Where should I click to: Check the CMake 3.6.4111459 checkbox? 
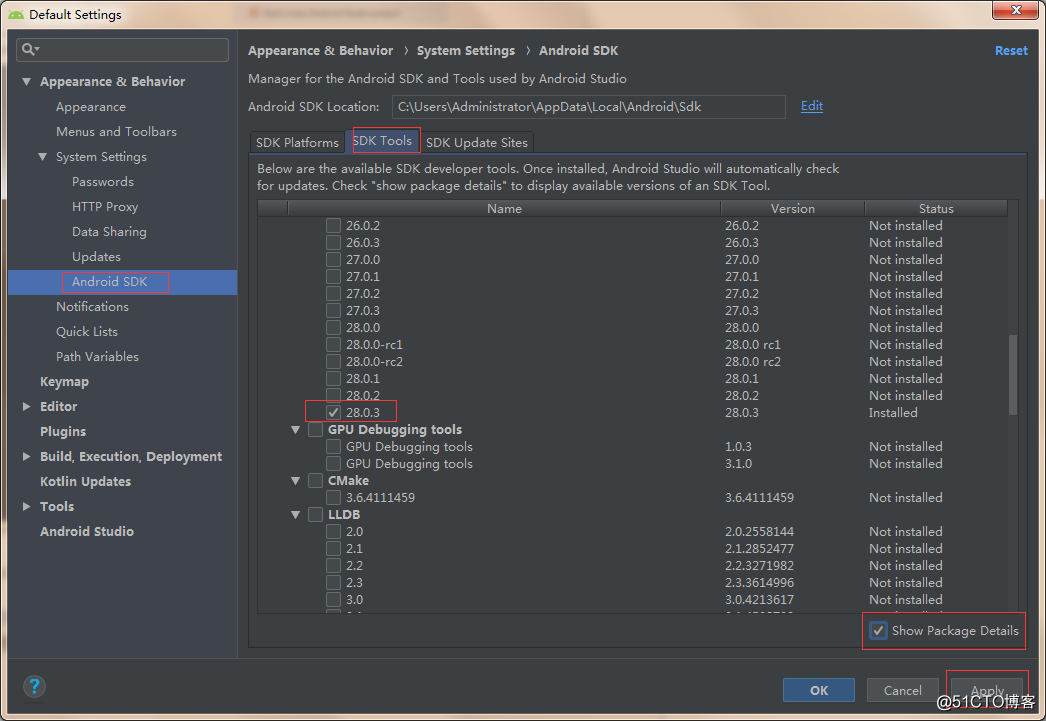click(334, 498)
